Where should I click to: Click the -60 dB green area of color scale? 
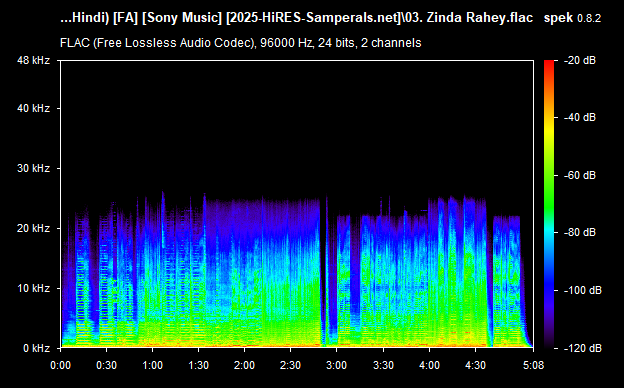click(x=549, y=175)
